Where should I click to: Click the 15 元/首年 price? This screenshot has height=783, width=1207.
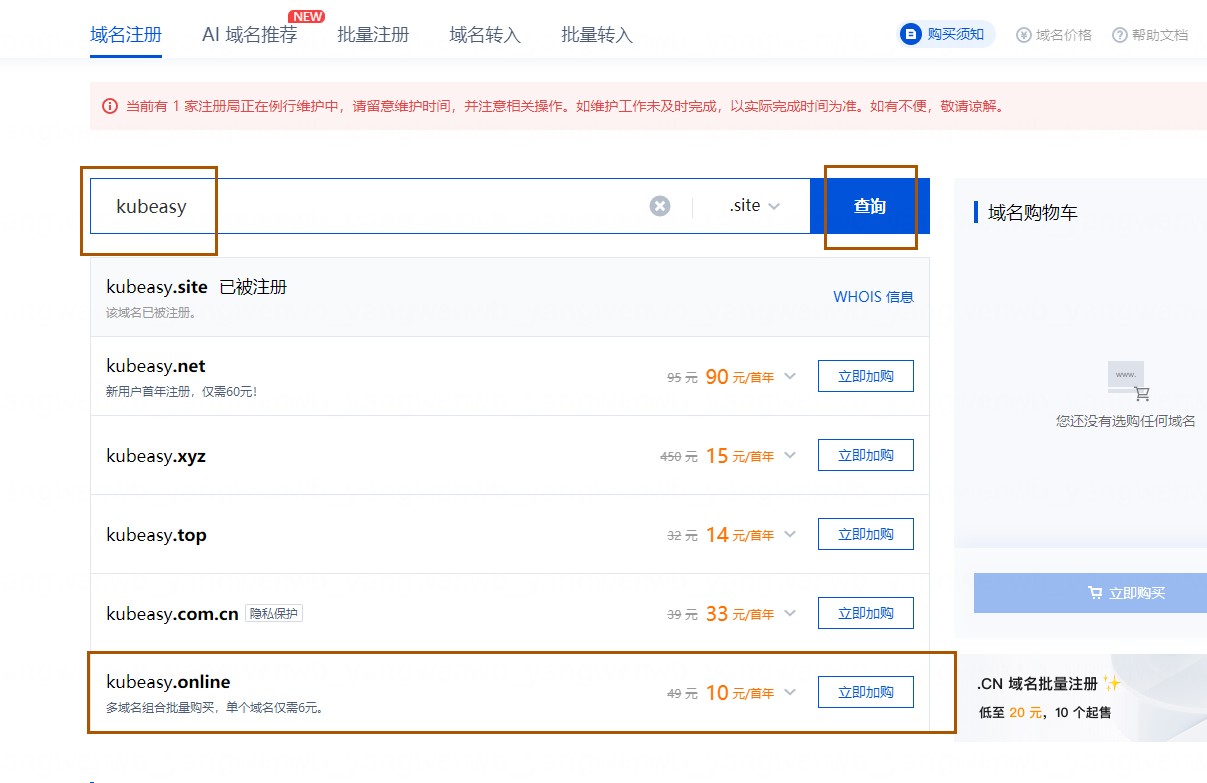[740, 456]
